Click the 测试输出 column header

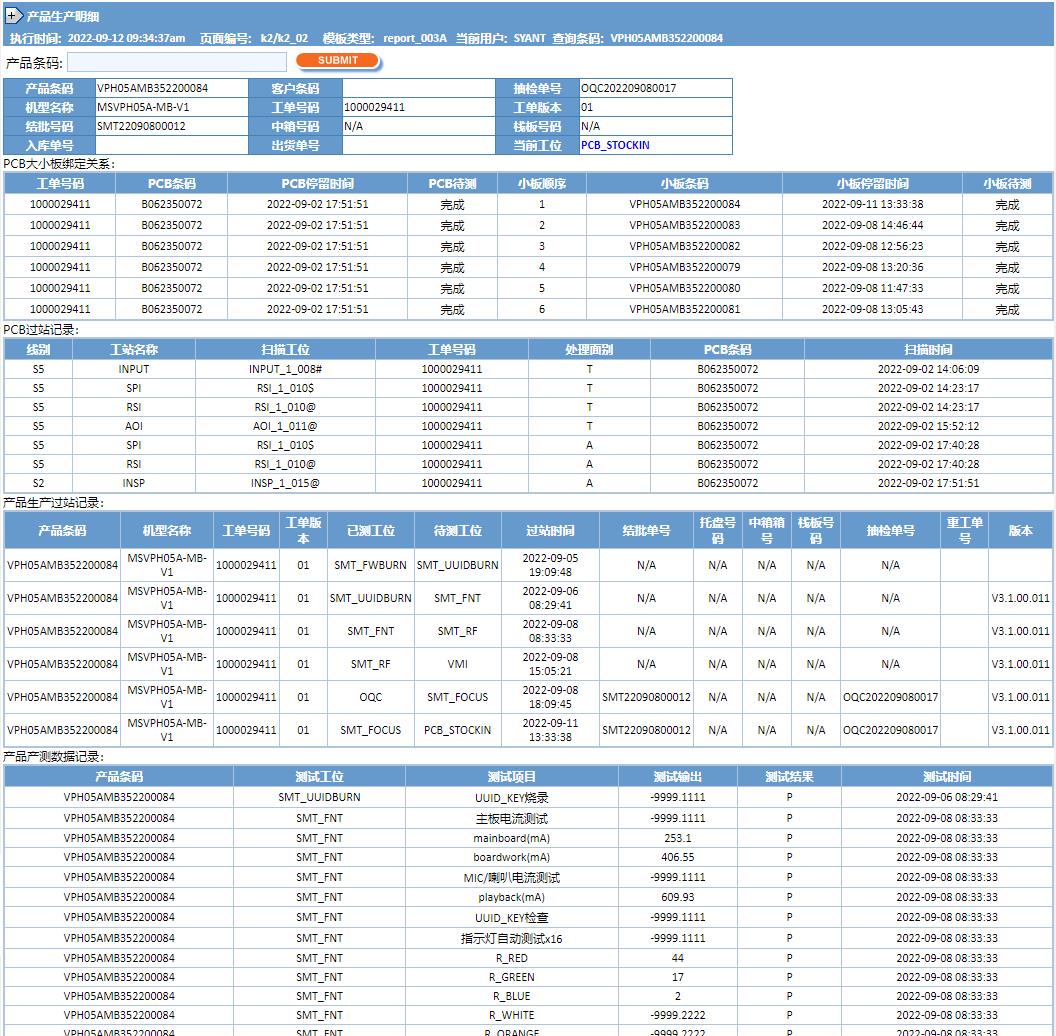pos(677,777)
